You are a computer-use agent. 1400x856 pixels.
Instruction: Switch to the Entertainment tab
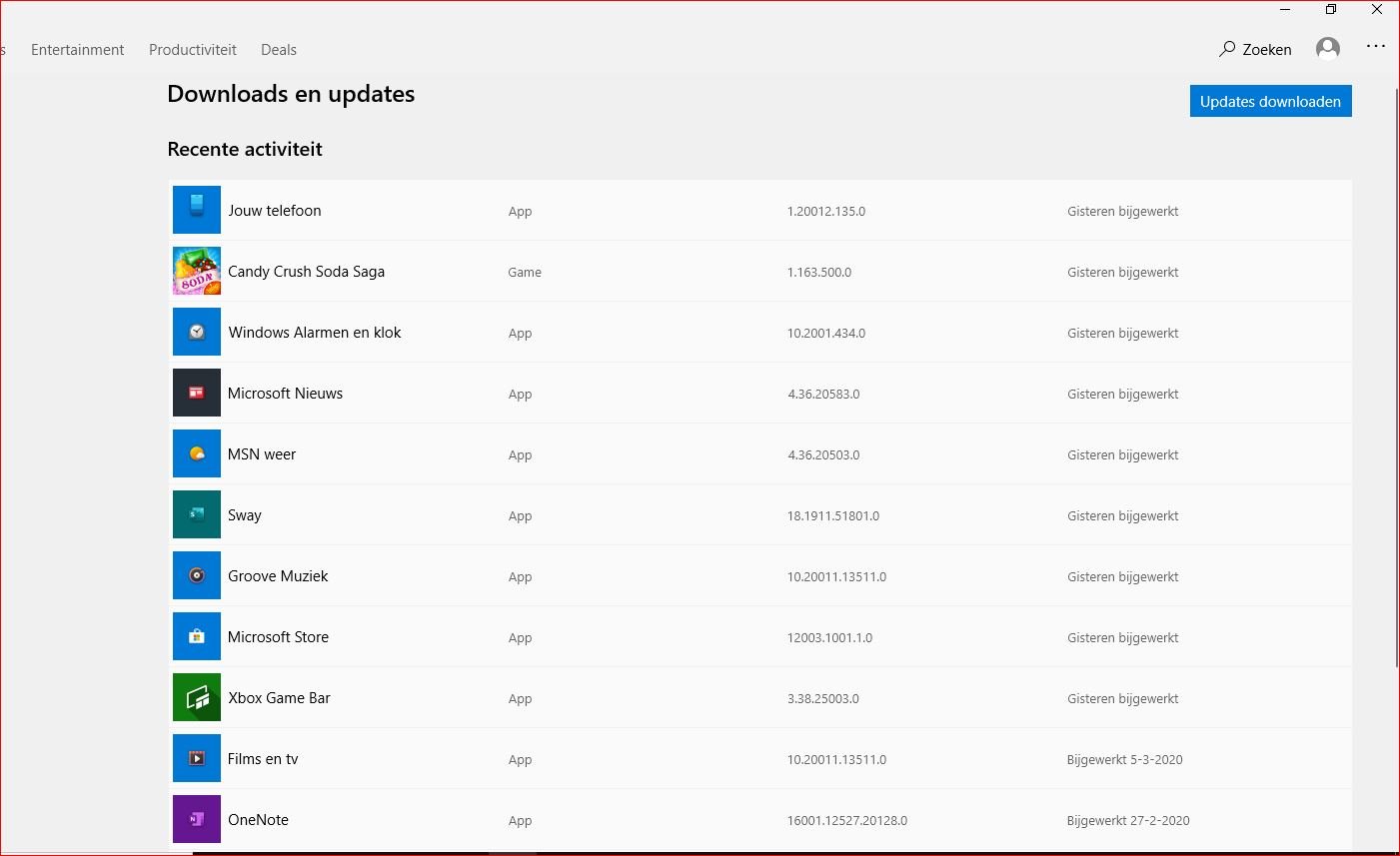78,50
